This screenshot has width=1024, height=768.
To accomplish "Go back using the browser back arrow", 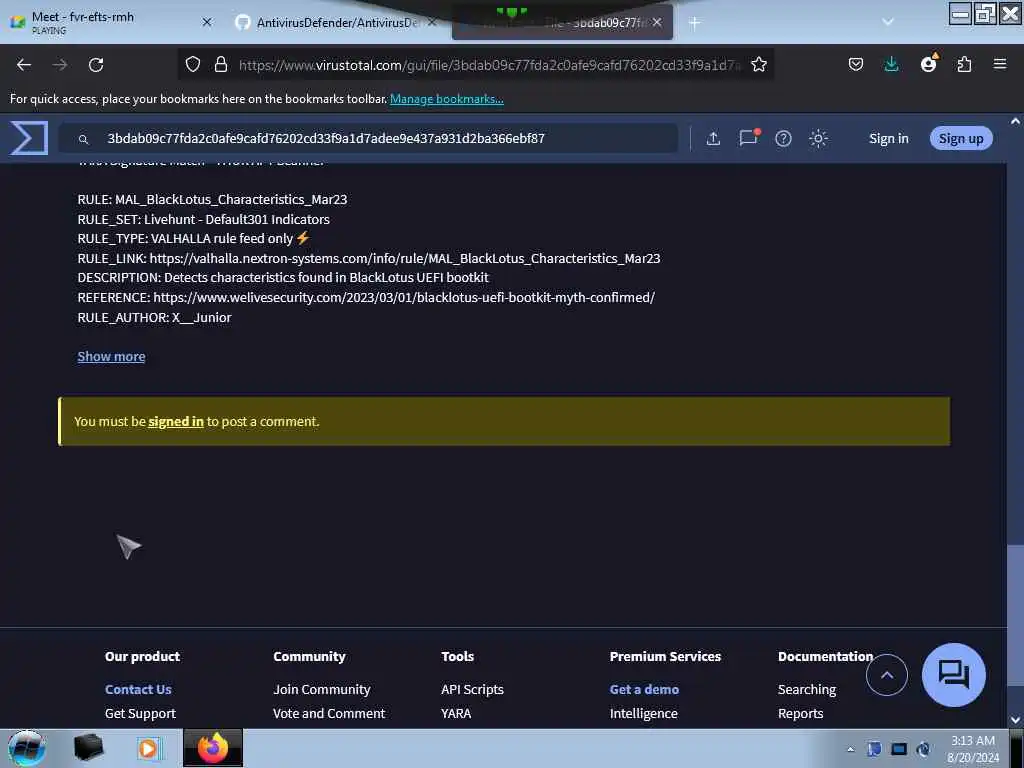I will click(24, 65).
